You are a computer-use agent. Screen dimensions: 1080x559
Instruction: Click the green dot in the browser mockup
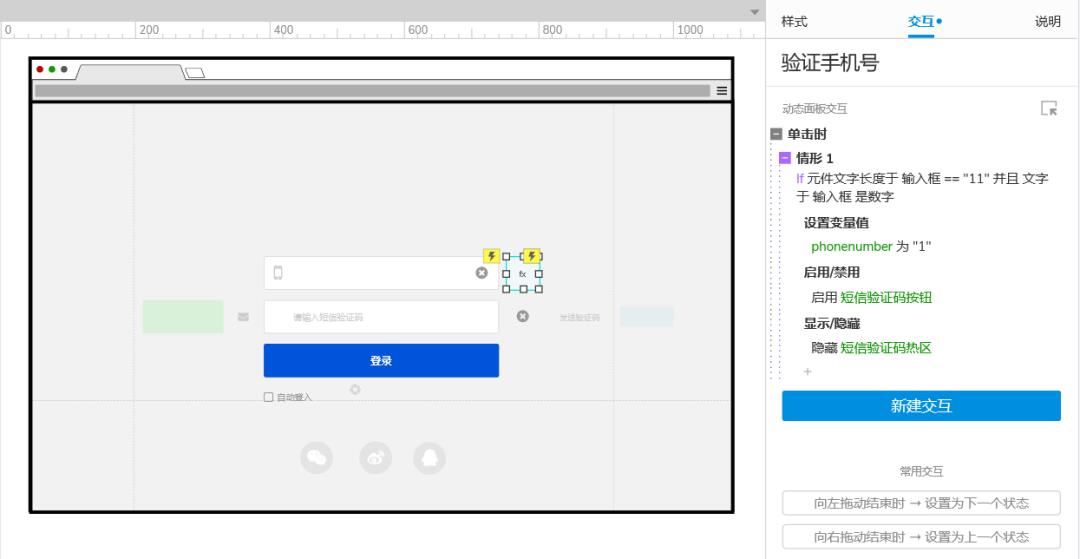click(x=52, y=70)
